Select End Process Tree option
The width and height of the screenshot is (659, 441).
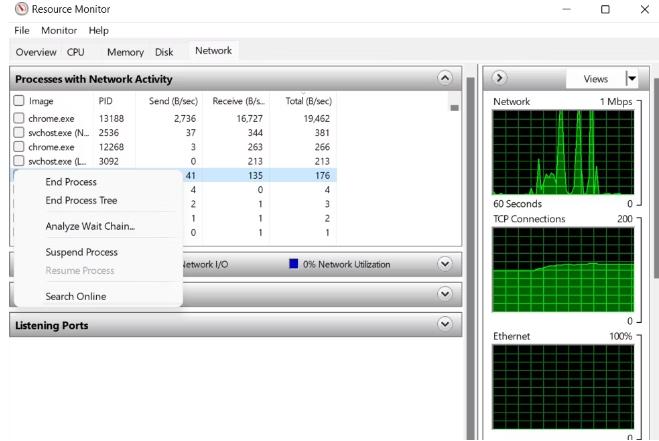click(x=81, y=200)
